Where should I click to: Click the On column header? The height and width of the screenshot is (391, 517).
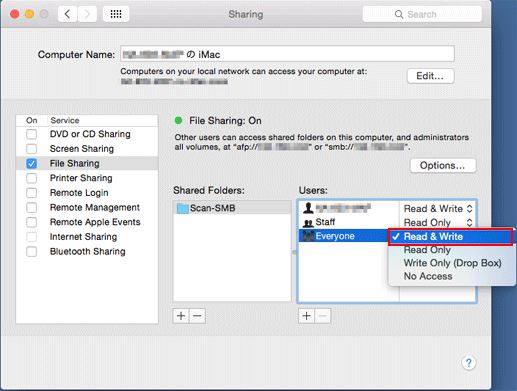pos(32,120)
